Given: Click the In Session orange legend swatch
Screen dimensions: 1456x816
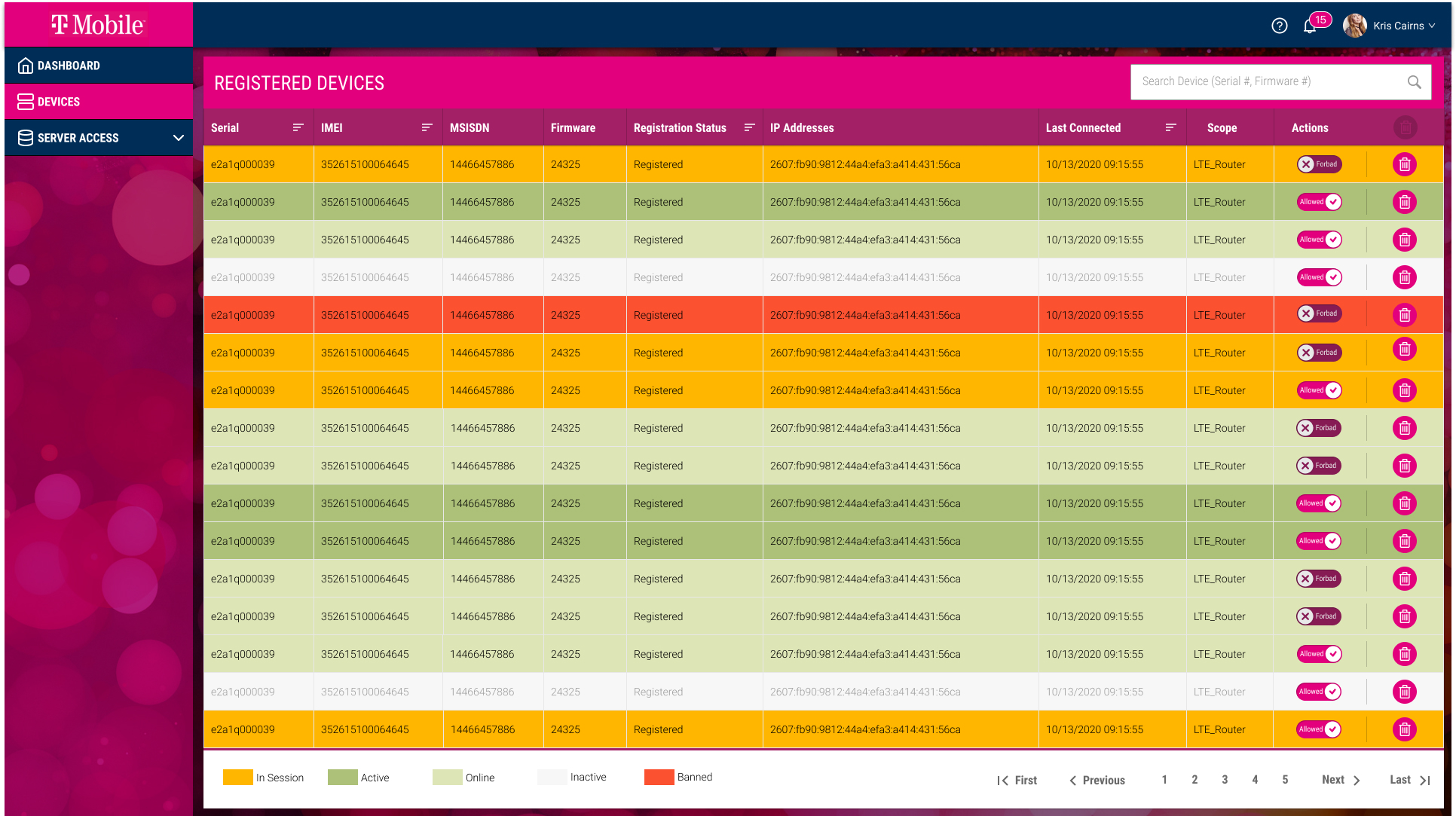Looking at the screenshot, I should tap(237, 778).
